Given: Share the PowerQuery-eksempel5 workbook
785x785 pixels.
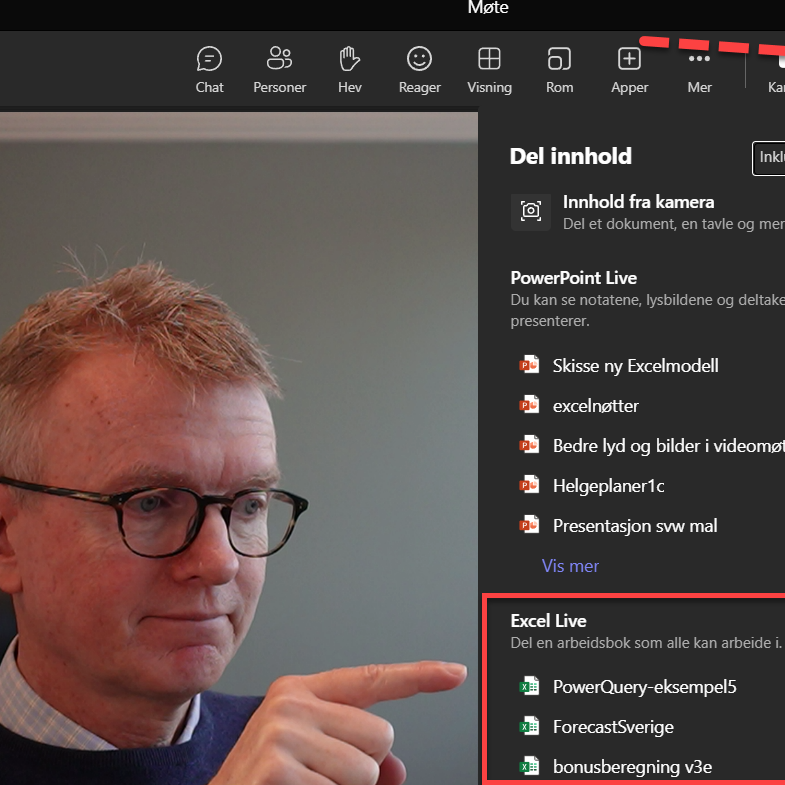Looking at the screenshot, I should 647,687.
